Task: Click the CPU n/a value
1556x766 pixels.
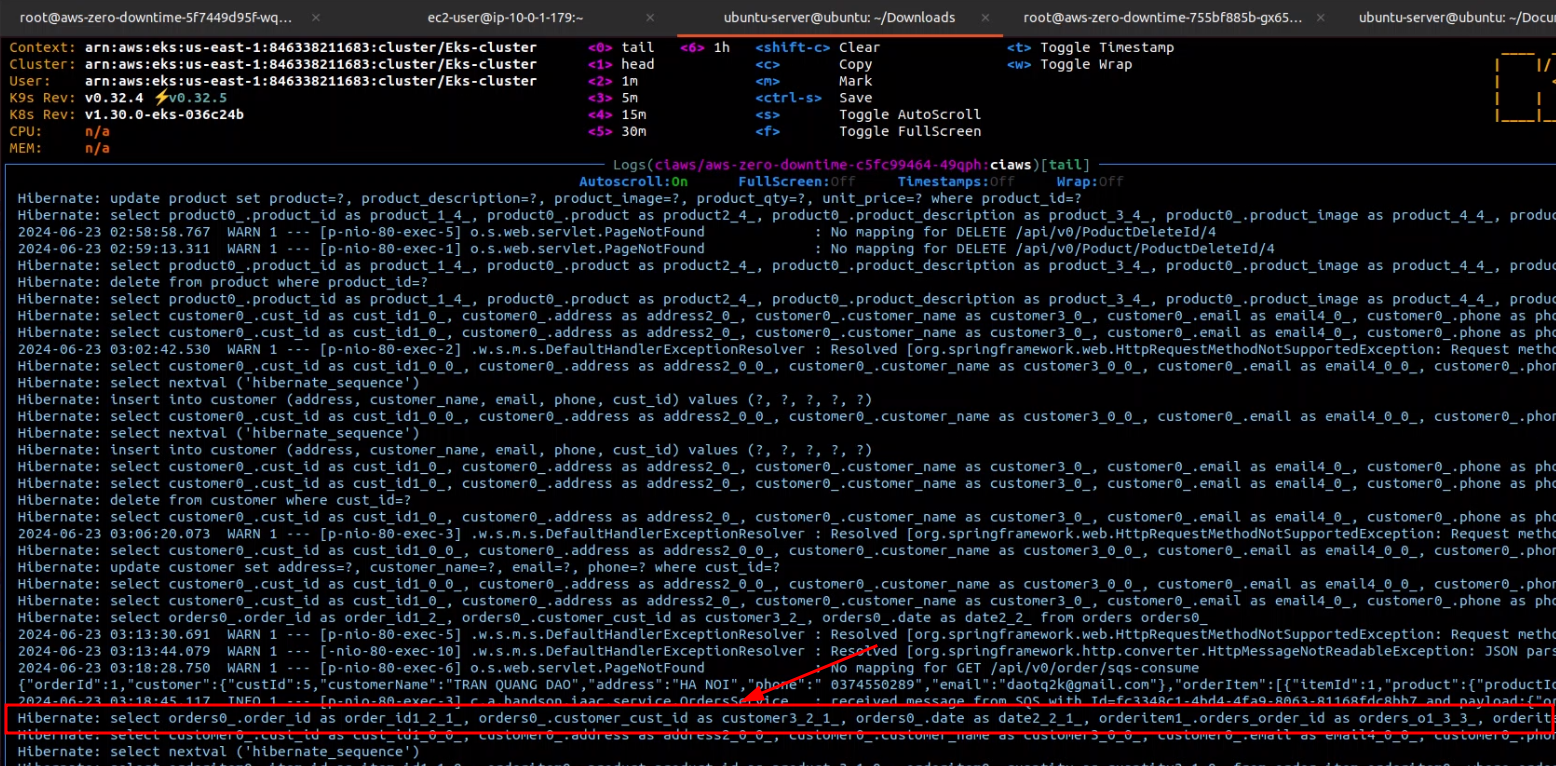Action: 98,132
